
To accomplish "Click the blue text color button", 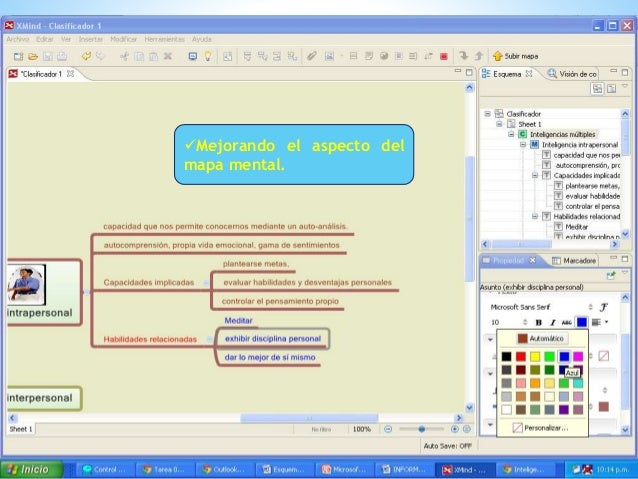I will (582, 322).
